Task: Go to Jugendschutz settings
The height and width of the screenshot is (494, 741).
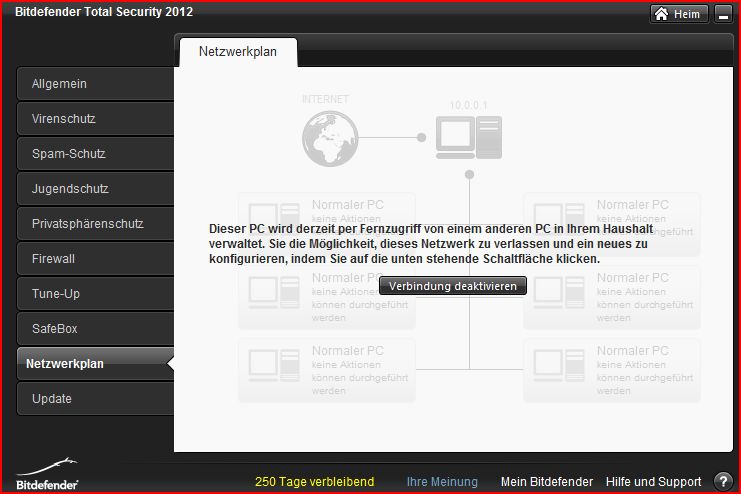Action: 96,189
